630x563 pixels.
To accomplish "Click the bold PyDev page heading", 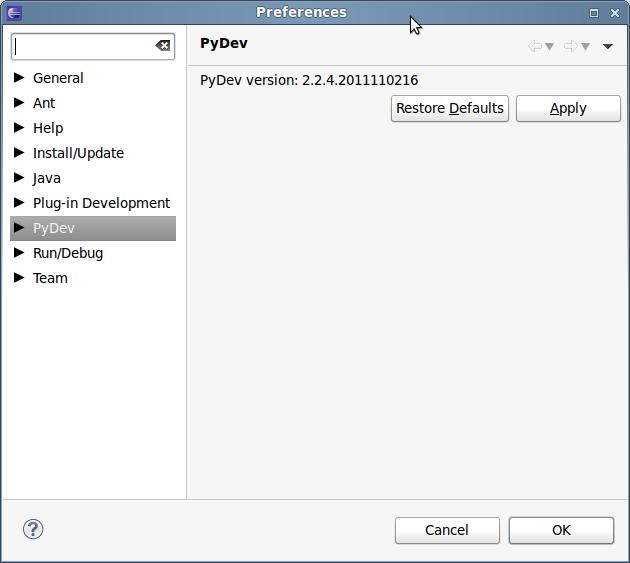I will pyautogui.click(x=224, y=43).
